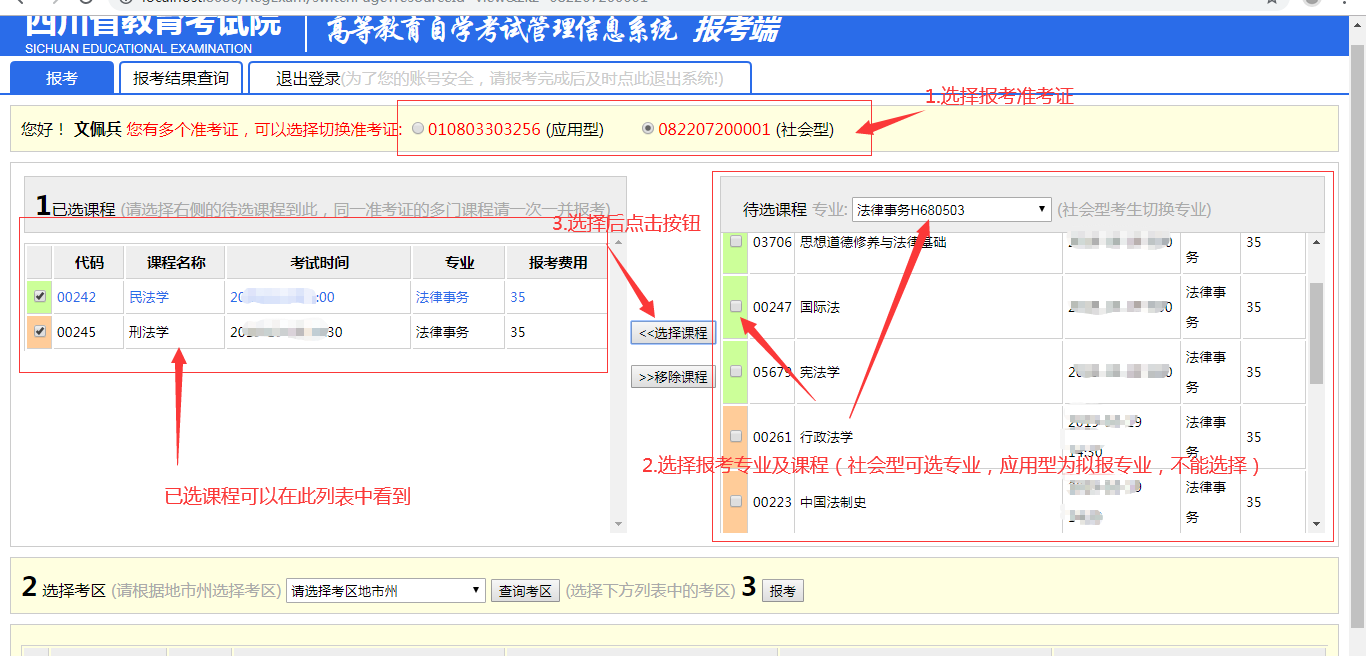
Task: Uncheck the 00245 刑法学 selected course
Action: tap(39, 332)
